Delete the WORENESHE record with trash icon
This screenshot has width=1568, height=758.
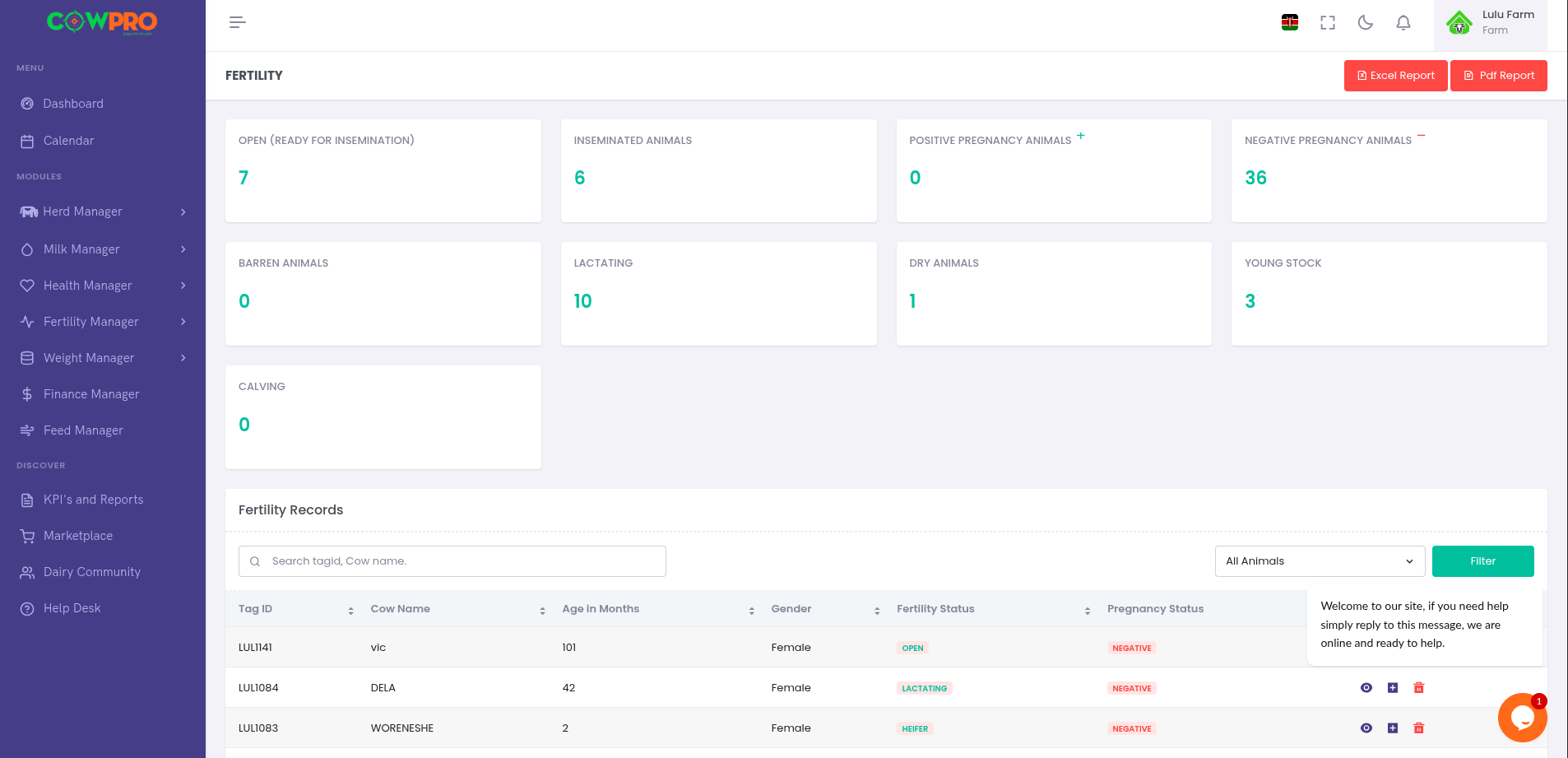(x=1418, y=728)
